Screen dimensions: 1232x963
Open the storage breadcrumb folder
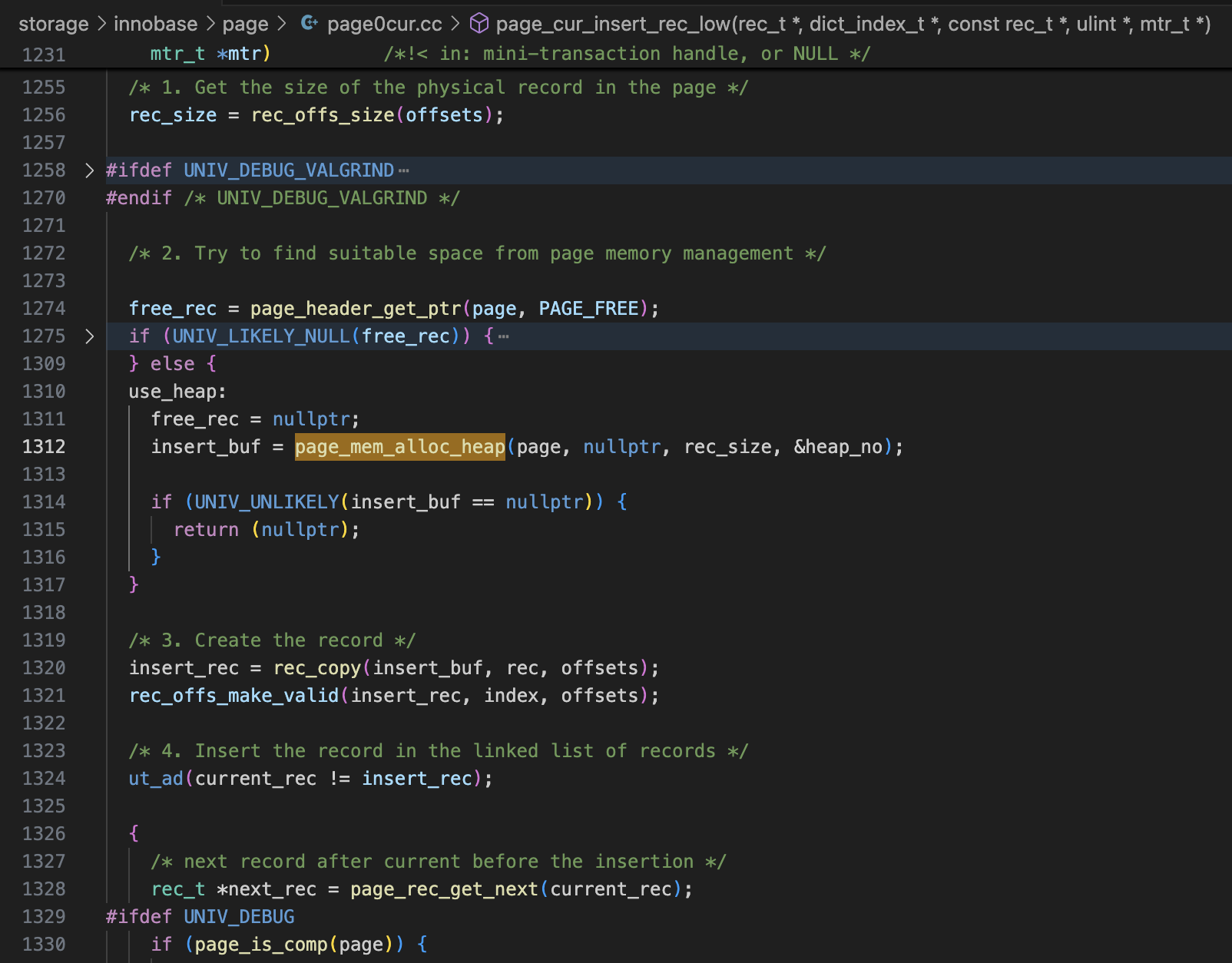(x=53, y=25)
